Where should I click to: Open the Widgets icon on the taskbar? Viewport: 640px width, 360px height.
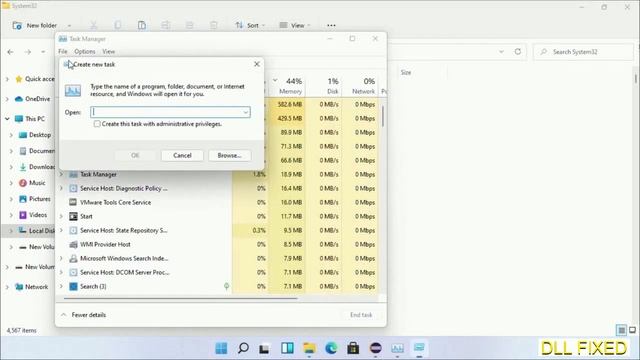(x=287, y=348)
